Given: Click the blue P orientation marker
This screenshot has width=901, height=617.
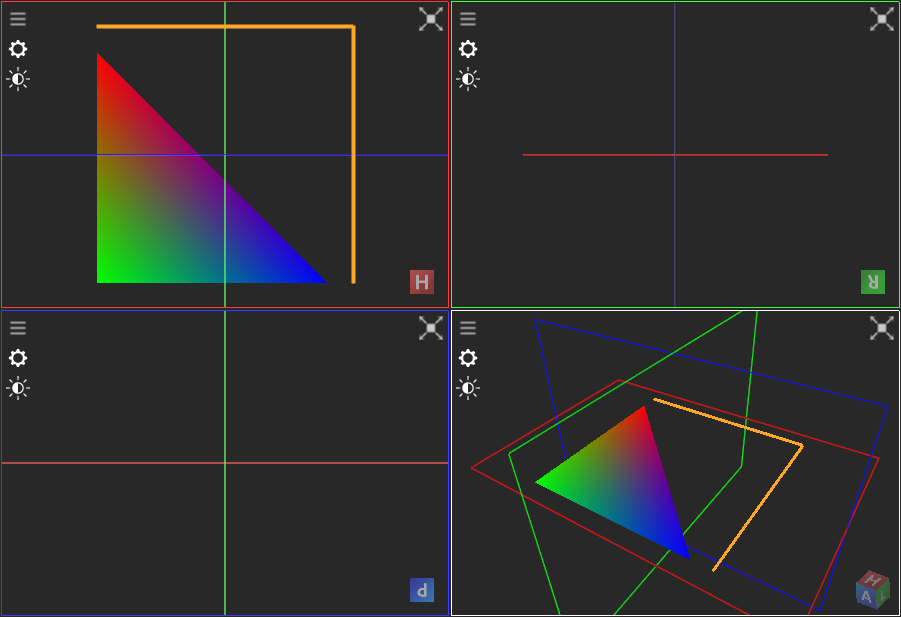Looking at the screenshot, I should tap(422, 590).
